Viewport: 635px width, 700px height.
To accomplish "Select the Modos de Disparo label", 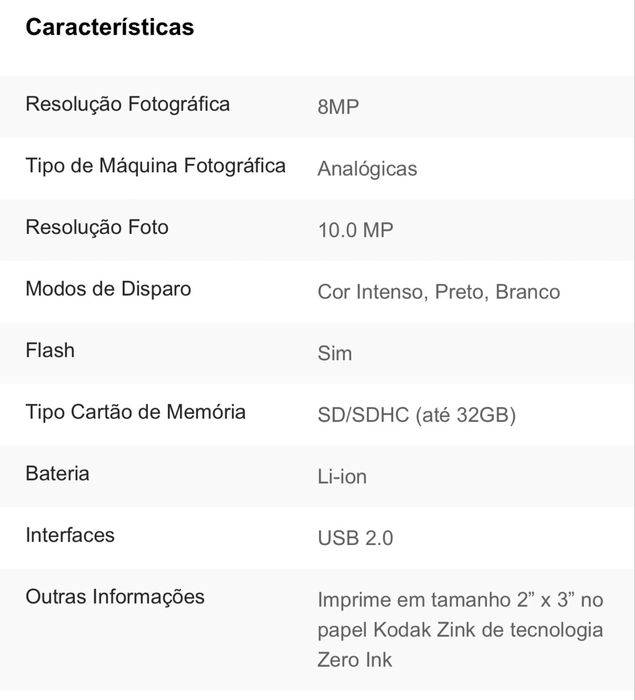I will 109,289.
